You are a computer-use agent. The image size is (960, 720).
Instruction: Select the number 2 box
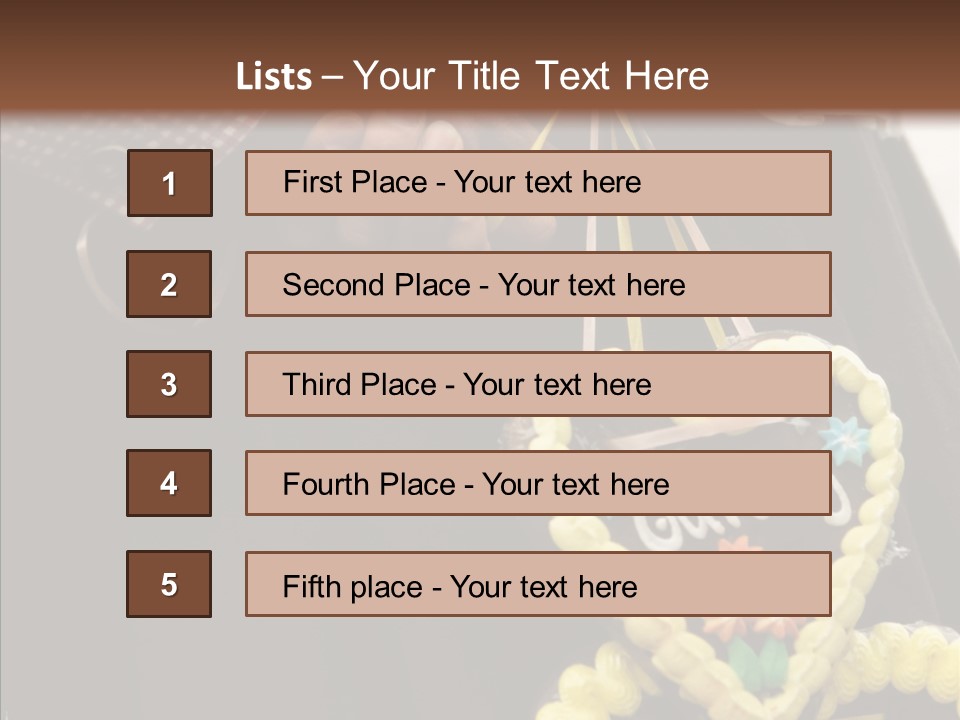(x=169, y=284)
